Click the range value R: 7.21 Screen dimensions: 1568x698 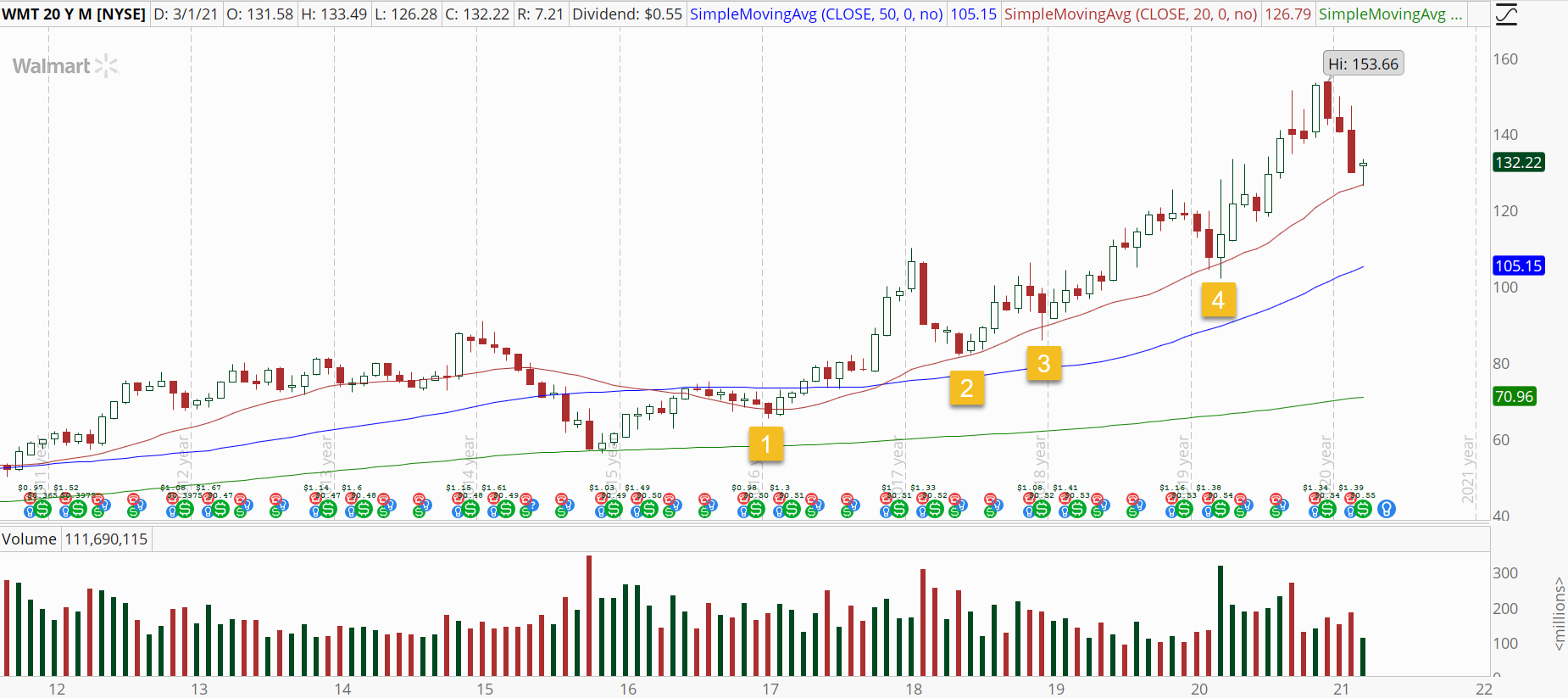(x=541, y=14)
